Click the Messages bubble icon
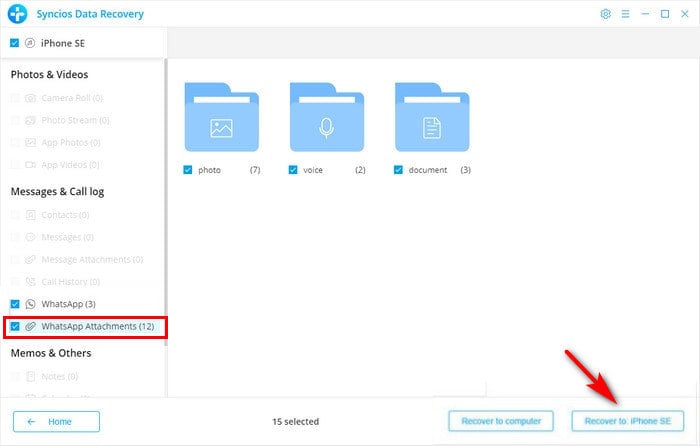The width and height of the screenshot is (700, 446). coord(30,237)
